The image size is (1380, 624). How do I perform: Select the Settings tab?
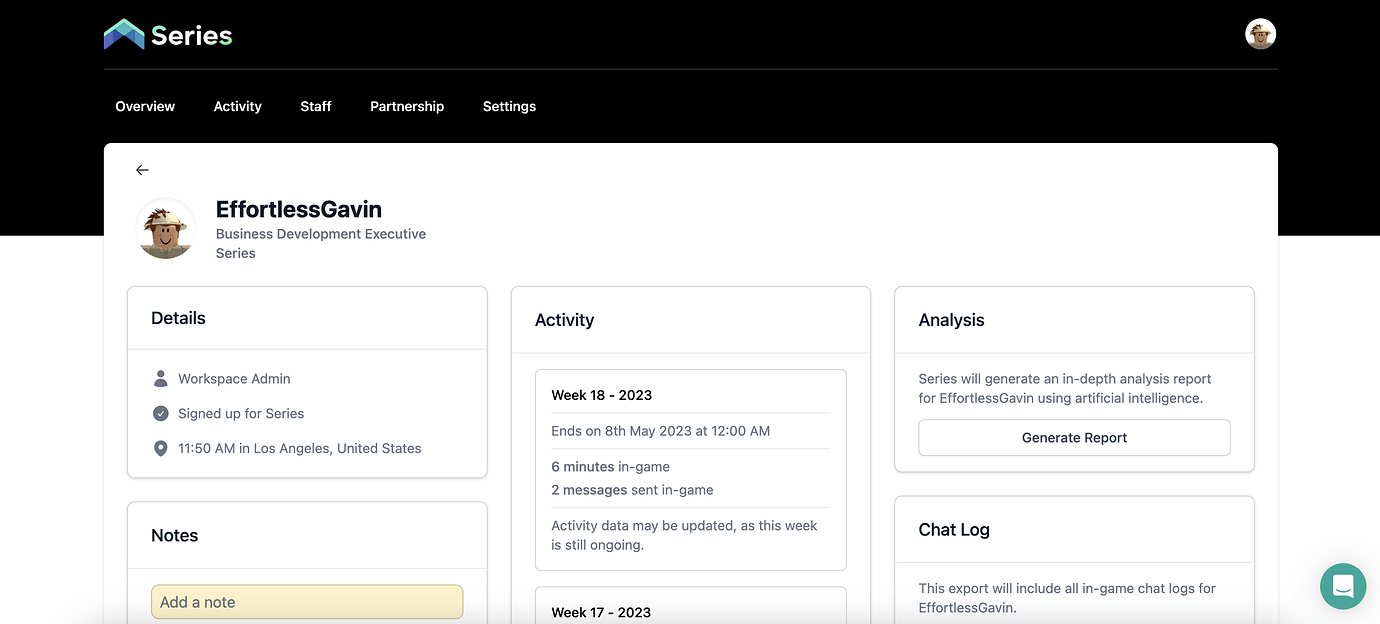pos(509,106)
